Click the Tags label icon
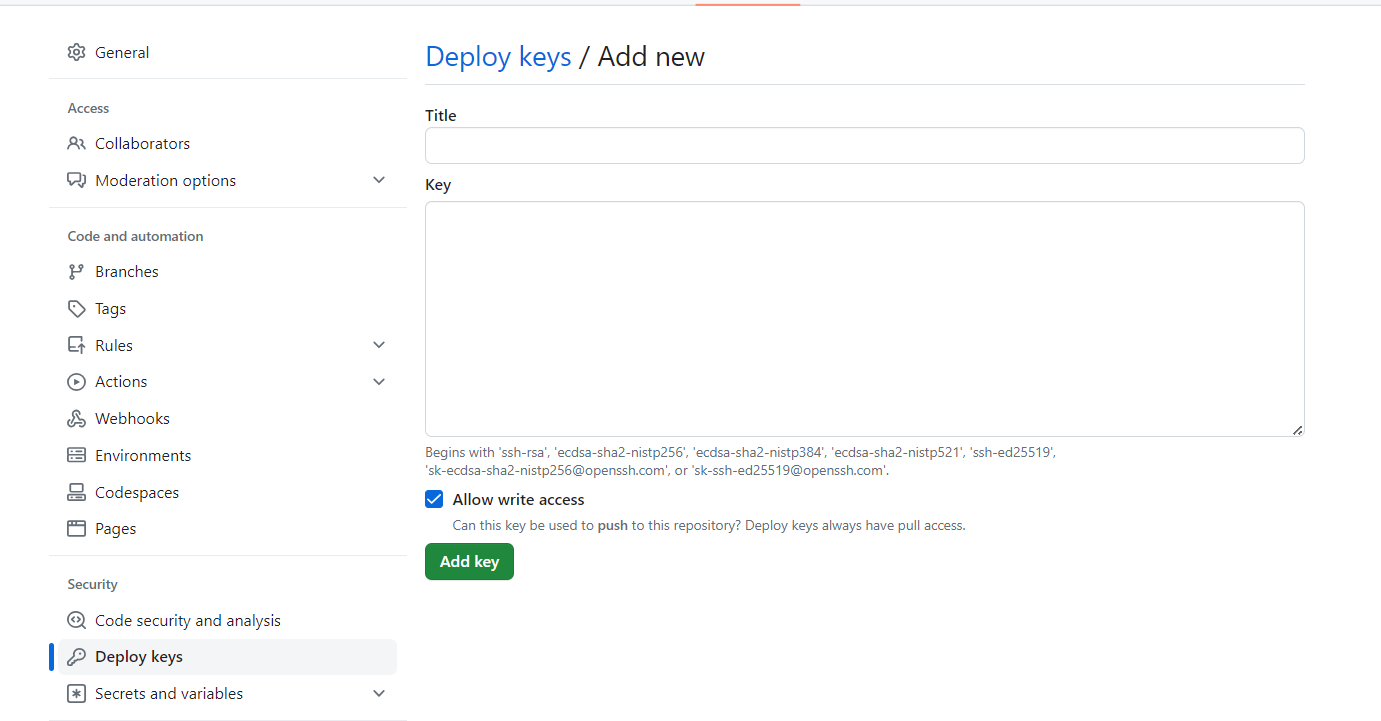This screenshot has height=721, width=1381. click(76, 308)
